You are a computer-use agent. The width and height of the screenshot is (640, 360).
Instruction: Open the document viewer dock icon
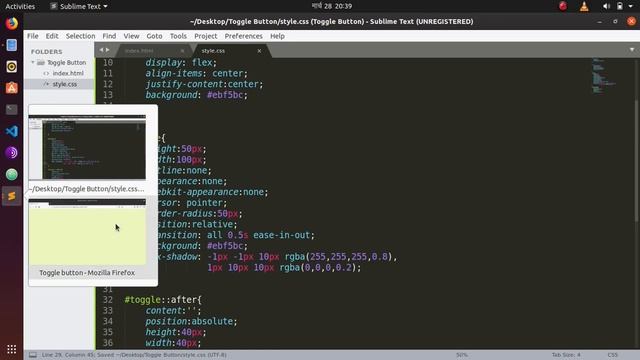pyautogui.click(x=11, y=45)
